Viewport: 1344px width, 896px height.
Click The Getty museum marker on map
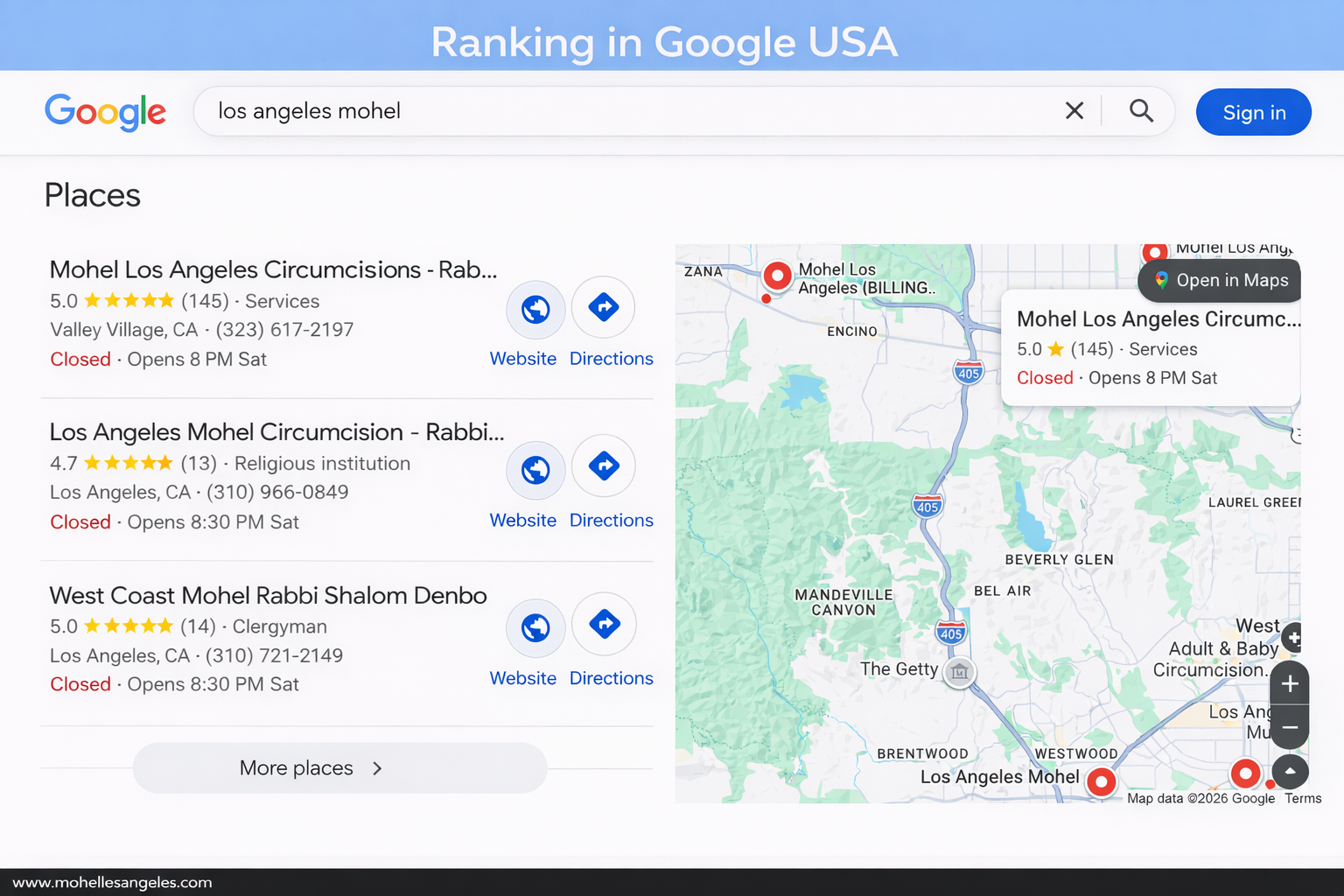tap(960, 672)
